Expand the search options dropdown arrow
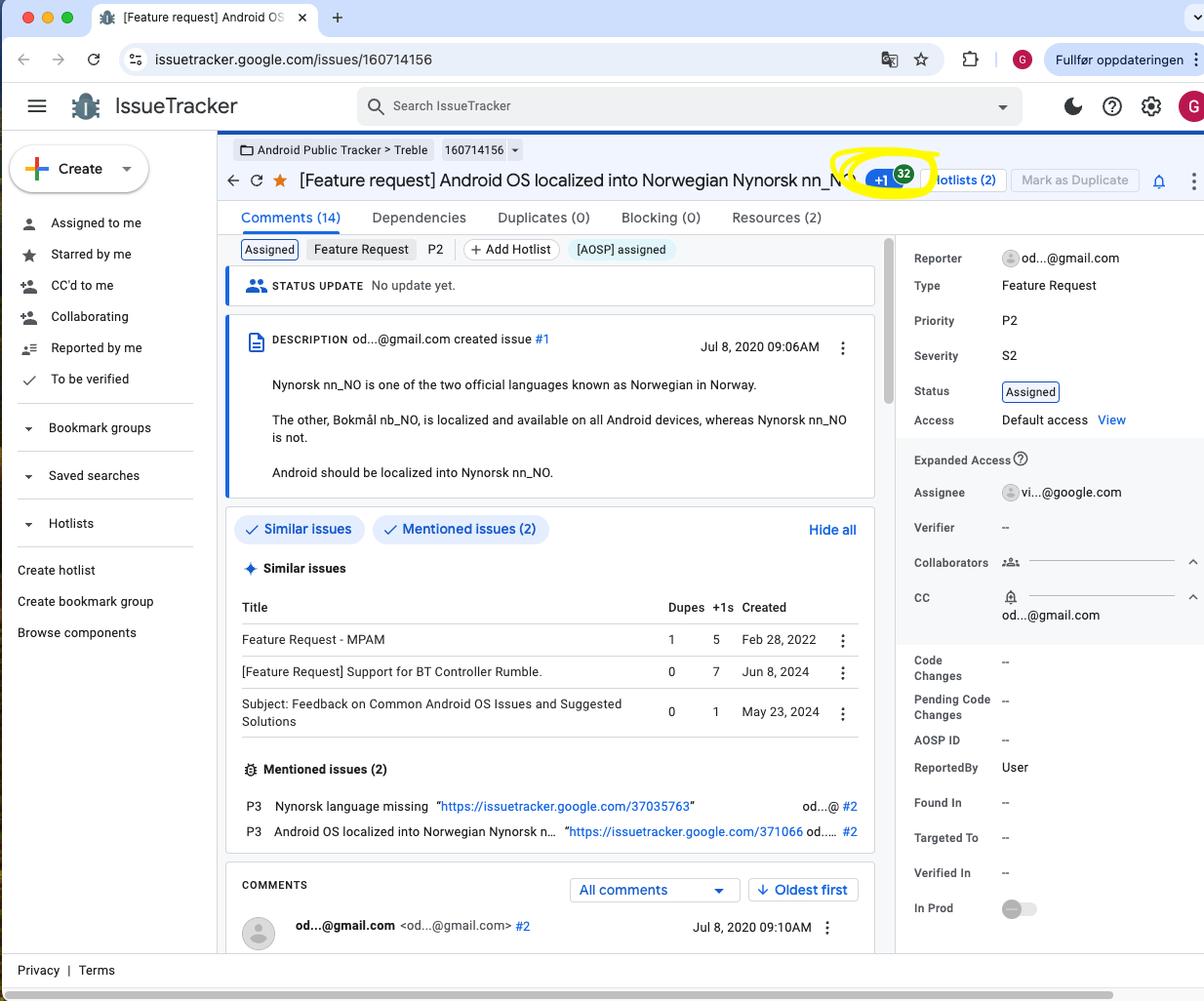 (x=1003, y=107)
